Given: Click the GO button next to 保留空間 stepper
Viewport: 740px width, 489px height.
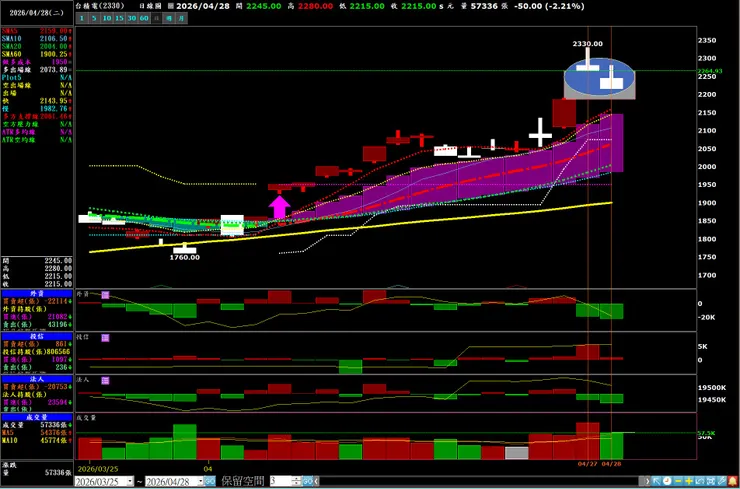Looking at the screenshot, I should (307, 481).
